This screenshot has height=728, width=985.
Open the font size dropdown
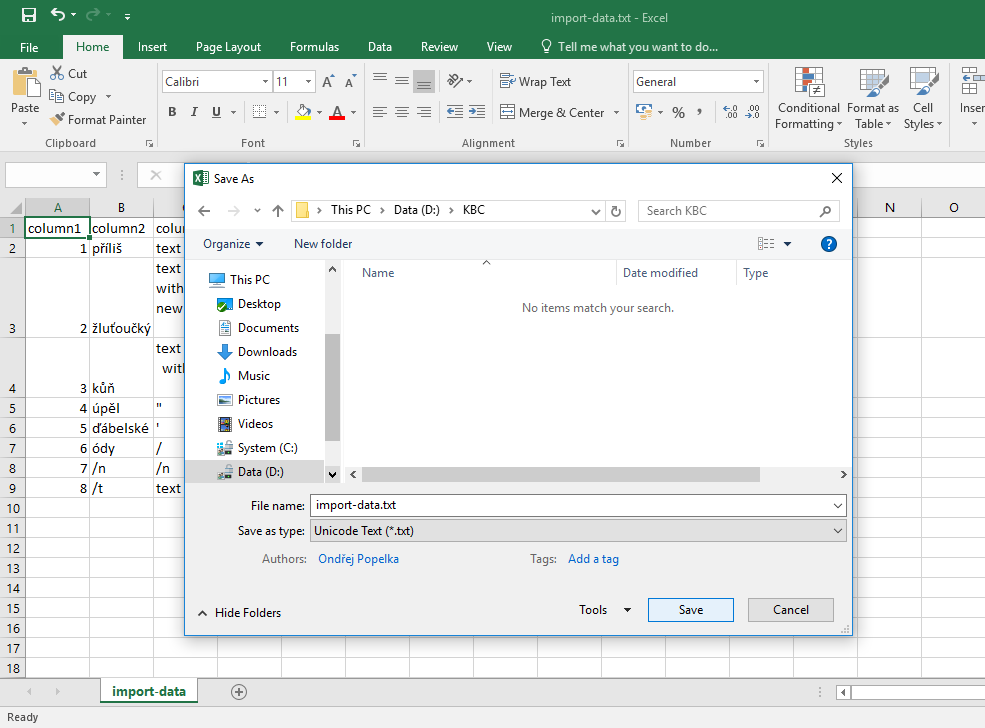click(308, 82)
